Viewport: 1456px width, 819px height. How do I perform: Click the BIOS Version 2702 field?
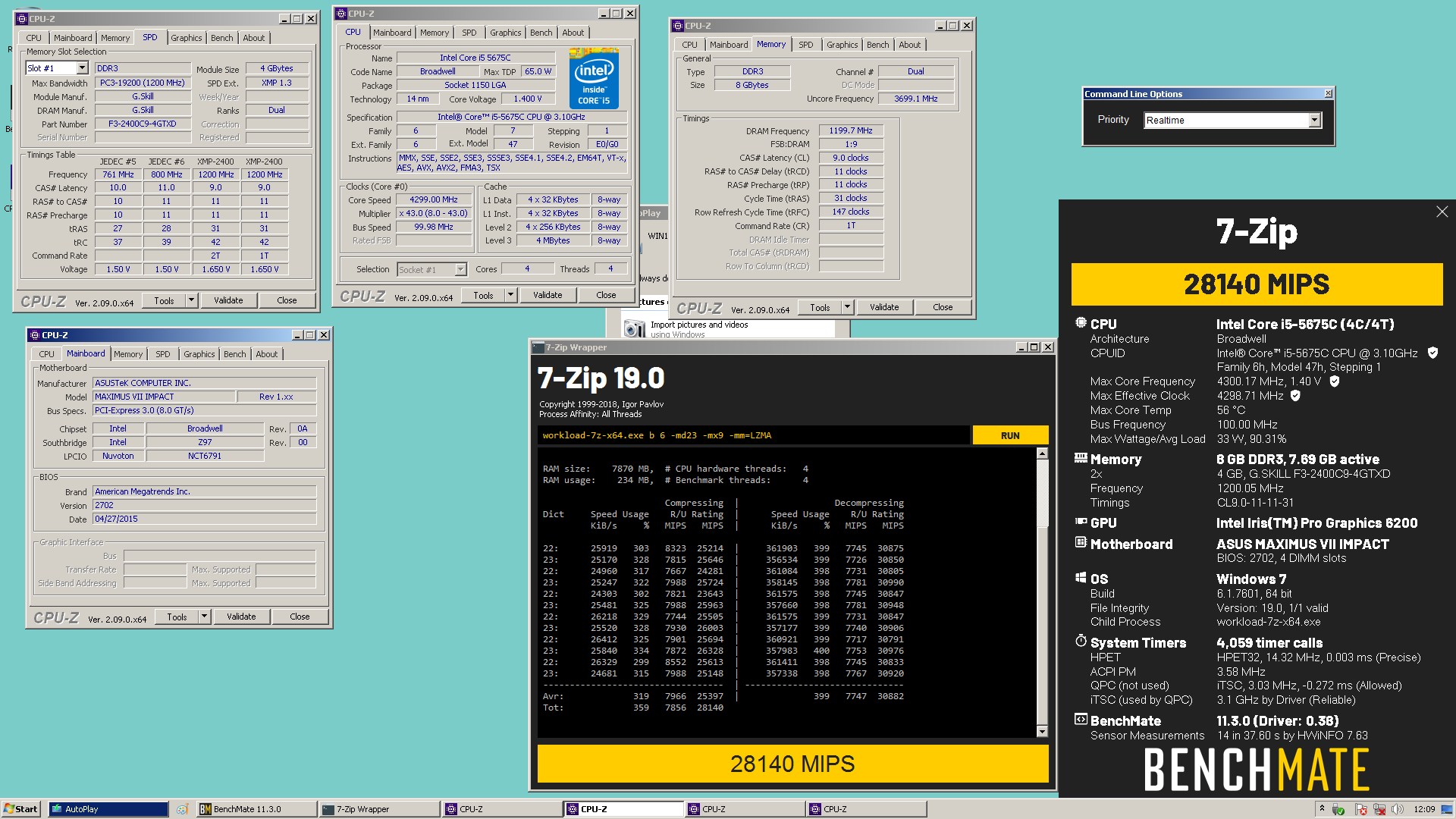[x=204, y=505]
